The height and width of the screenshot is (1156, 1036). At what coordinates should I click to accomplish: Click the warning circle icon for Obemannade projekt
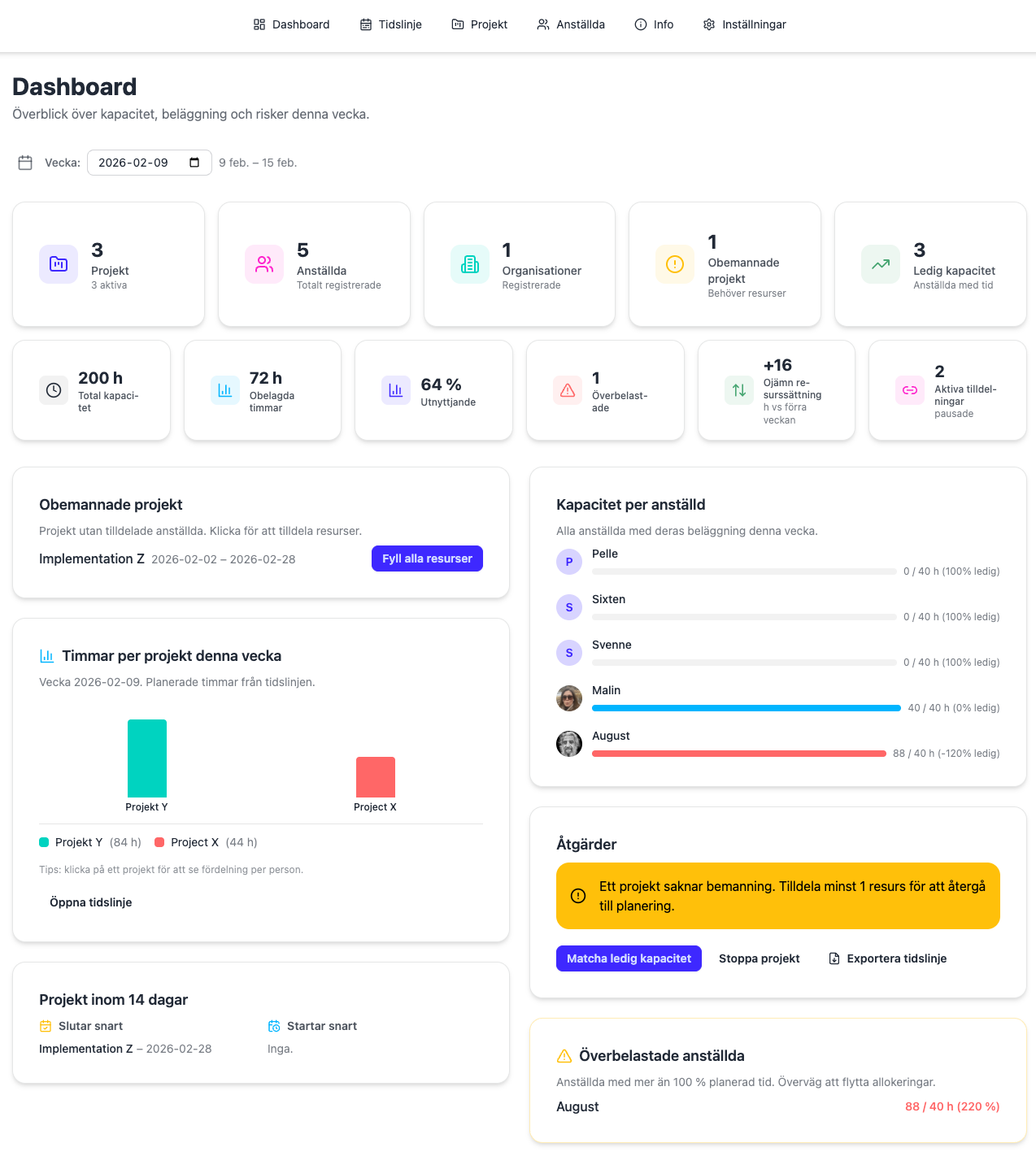click(675, 264)
